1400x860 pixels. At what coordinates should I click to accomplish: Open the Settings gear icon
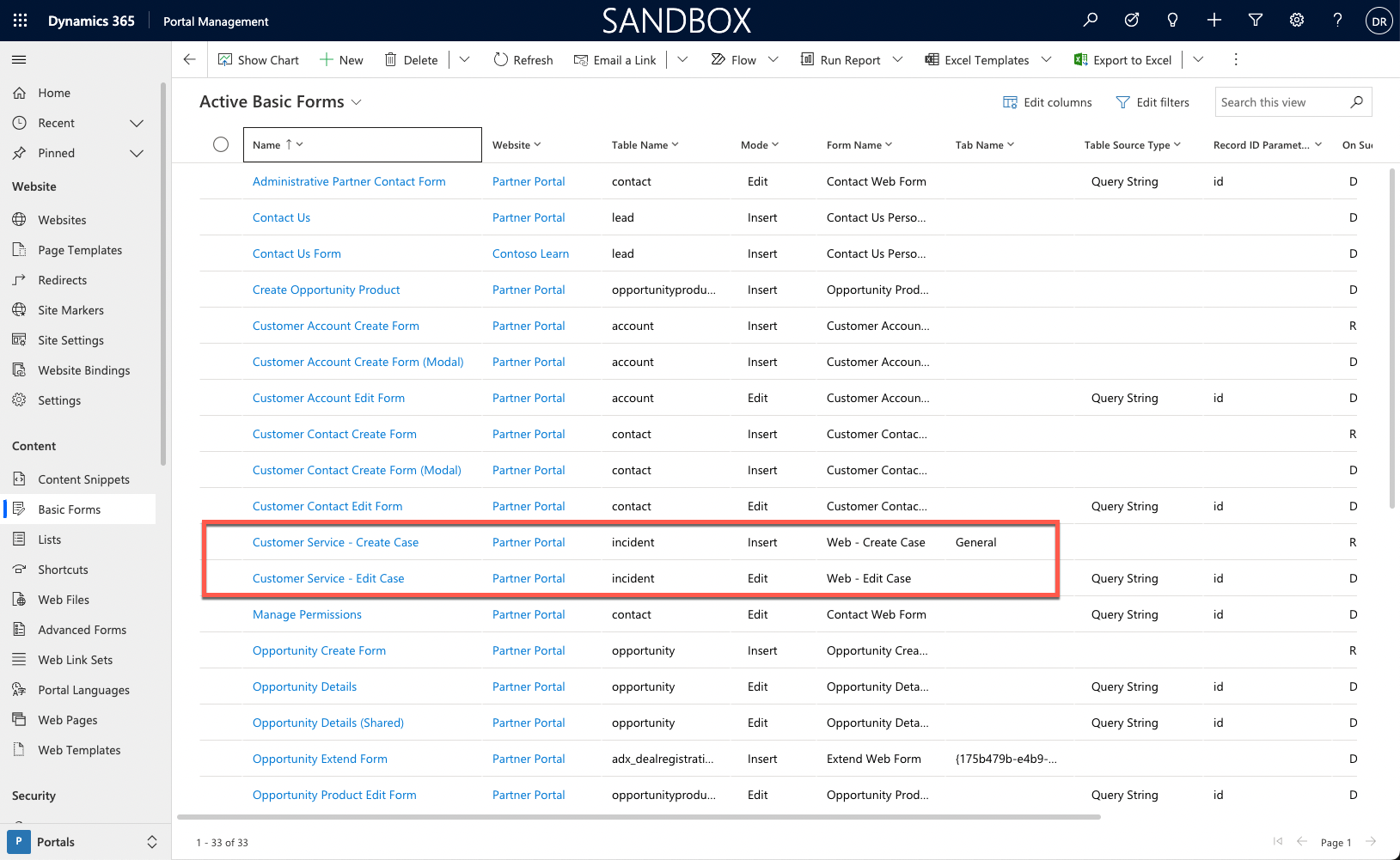click(1296, 19)
